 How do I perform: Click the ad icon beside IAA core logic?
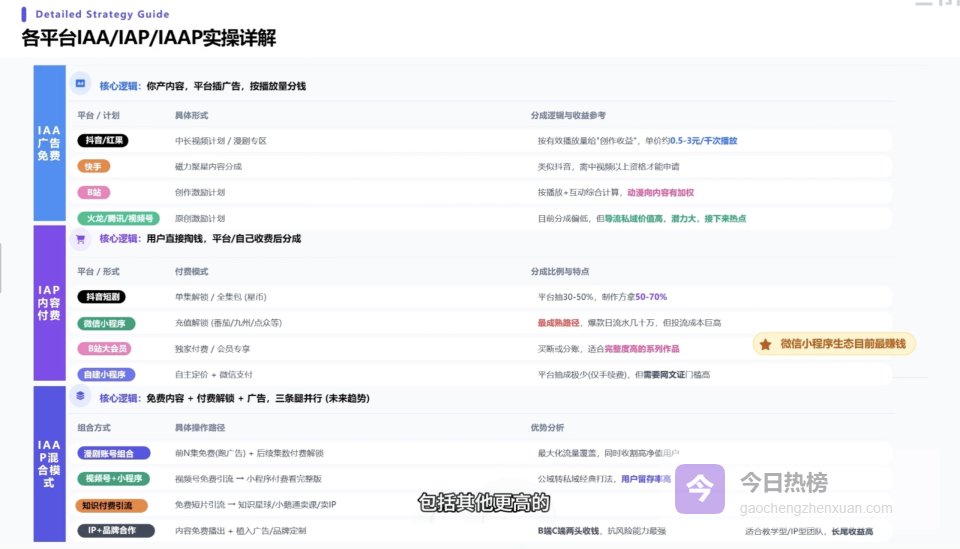tap(80, 84)
